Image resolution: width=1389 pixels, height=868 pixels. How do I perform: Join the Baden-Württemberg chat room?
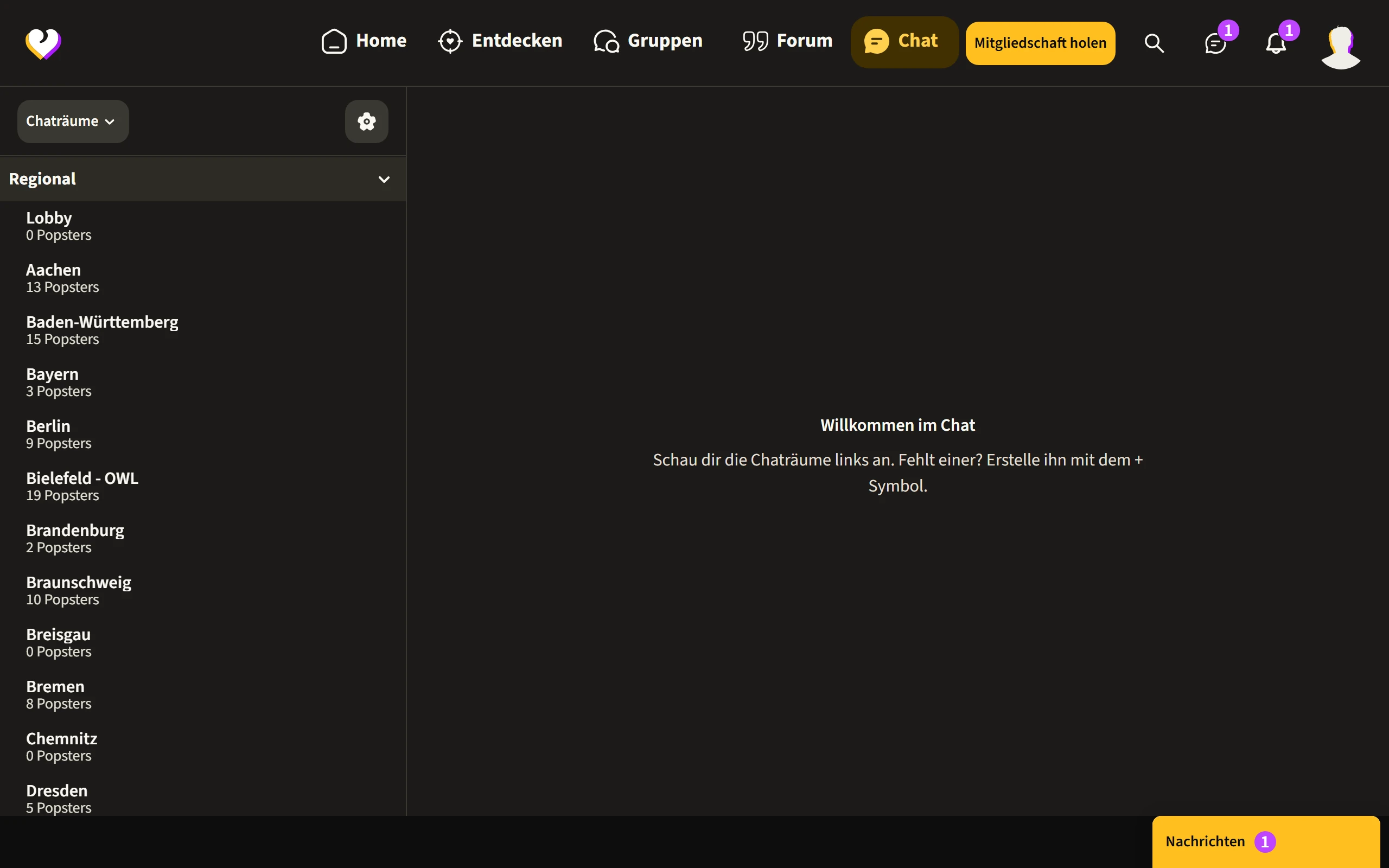[x=203, y=331]
